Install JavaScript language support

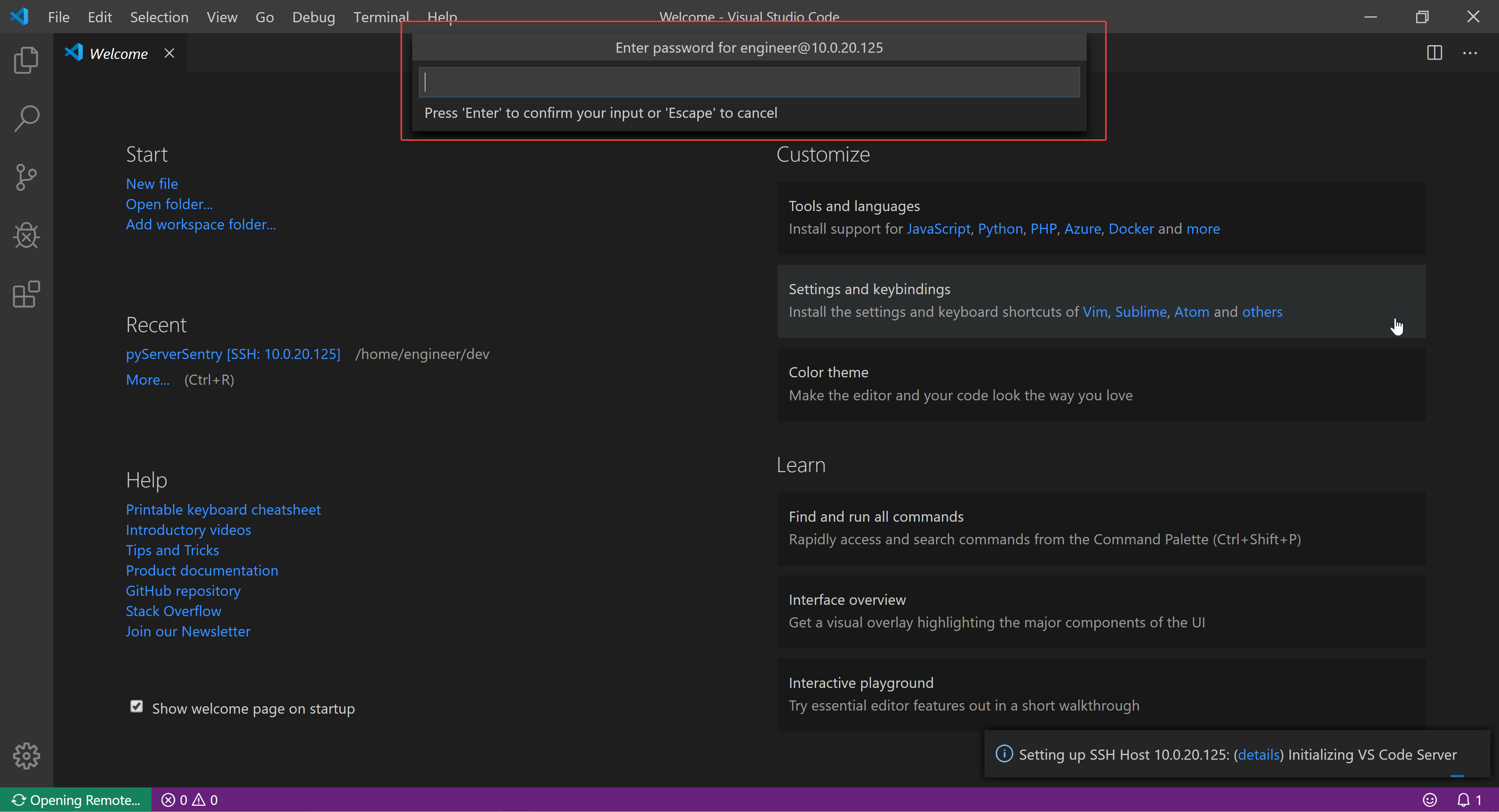tap(938, 229)
